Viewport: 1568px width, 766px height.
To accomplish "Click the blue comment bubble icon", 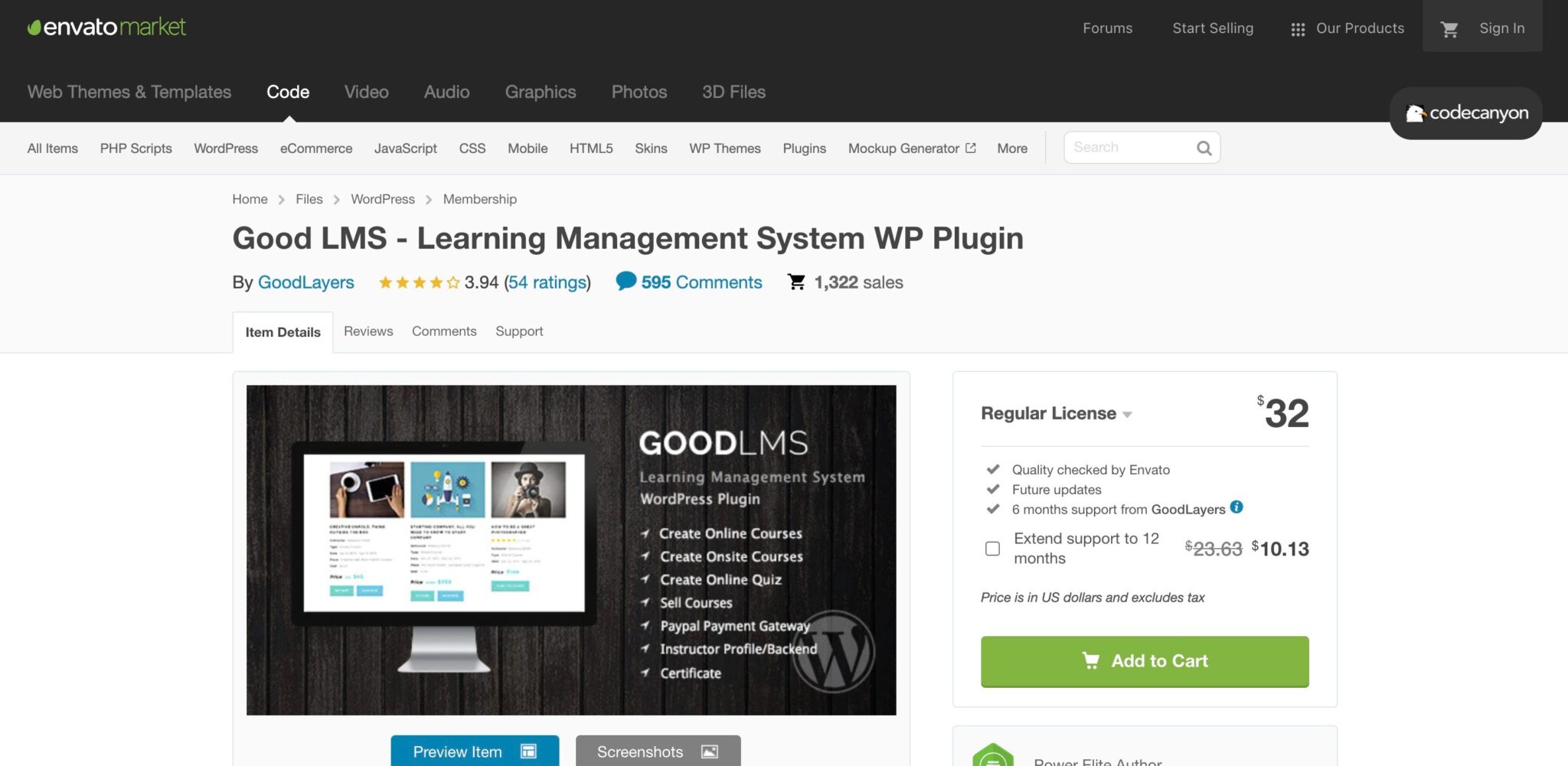I will [626, 281].
